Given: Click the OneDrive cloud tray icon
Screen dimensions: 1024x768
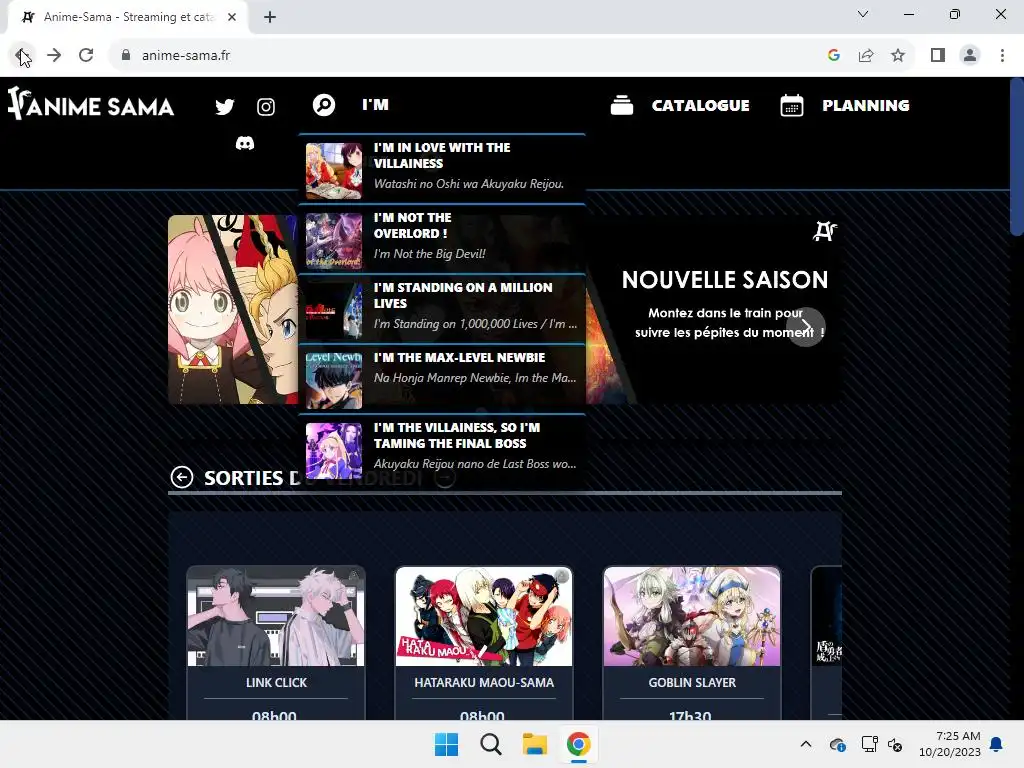Looking at the screenshot, I should [x=838, y=744].
